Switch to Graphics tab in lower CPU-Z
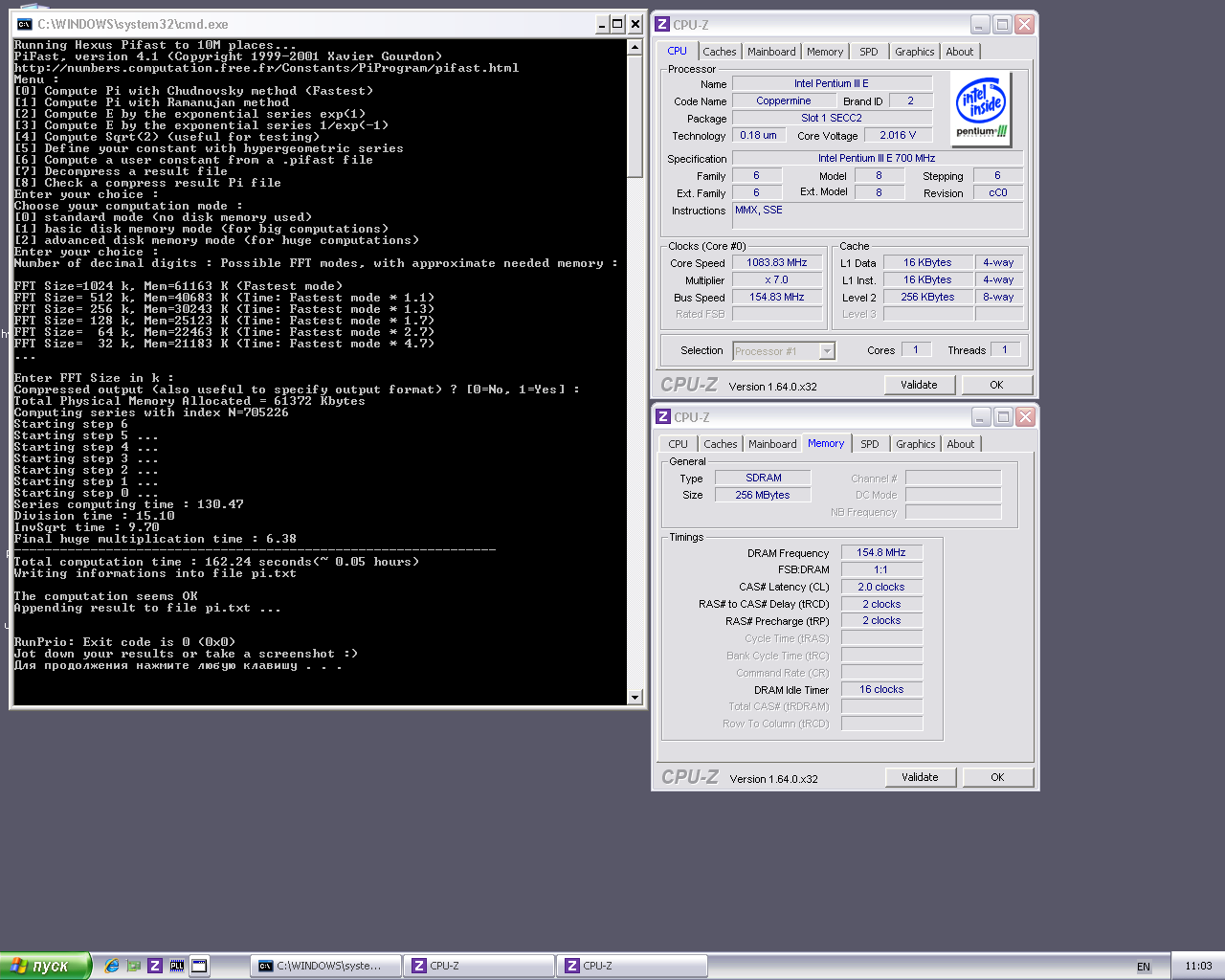 click(x=916, y=444)
